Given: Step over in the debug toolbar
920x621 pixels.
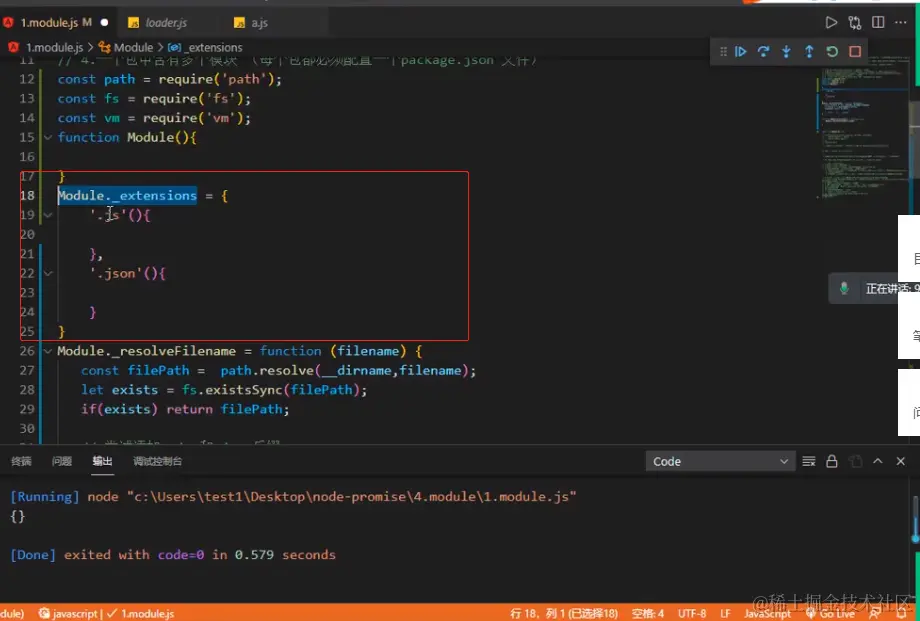Looking at the screenshot, I should (763, 52).
